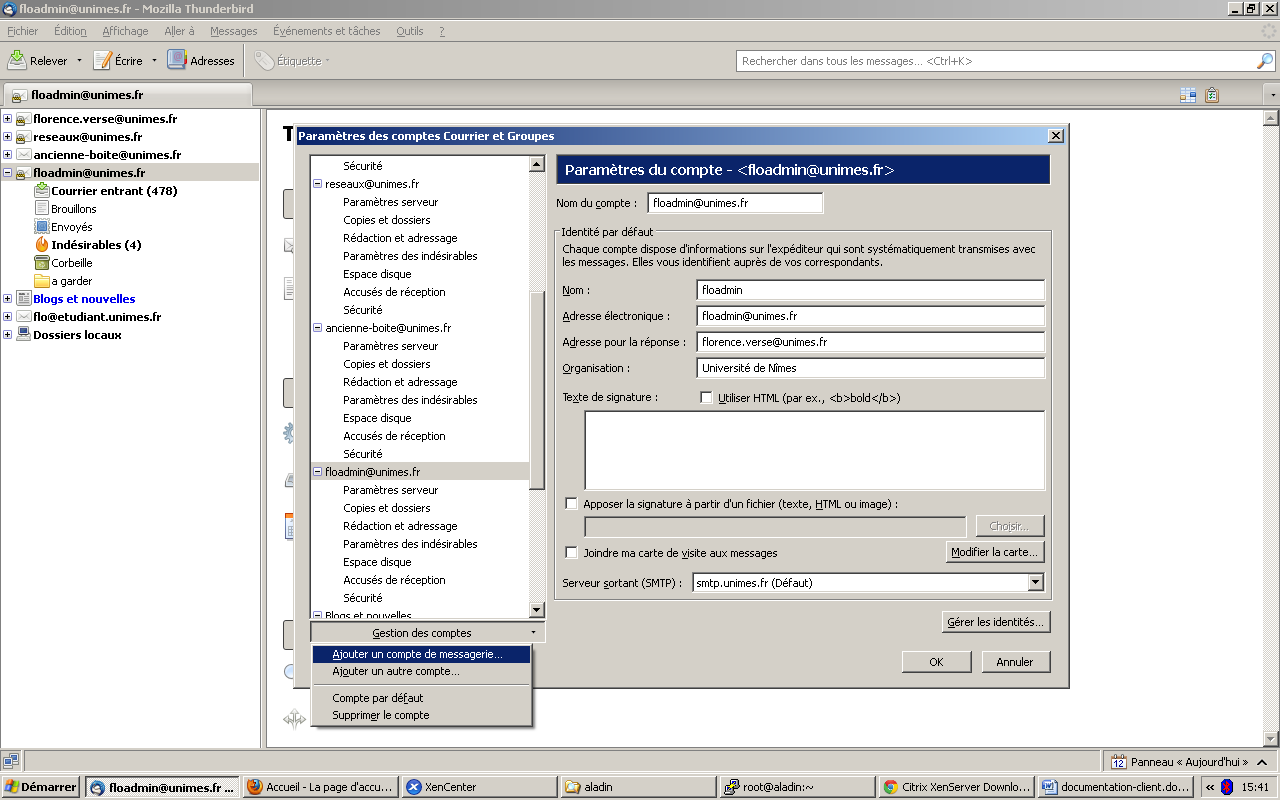Select Dossiers locaux in folder pane
This screenshot has height=800, width=1280.
(77, 335)
